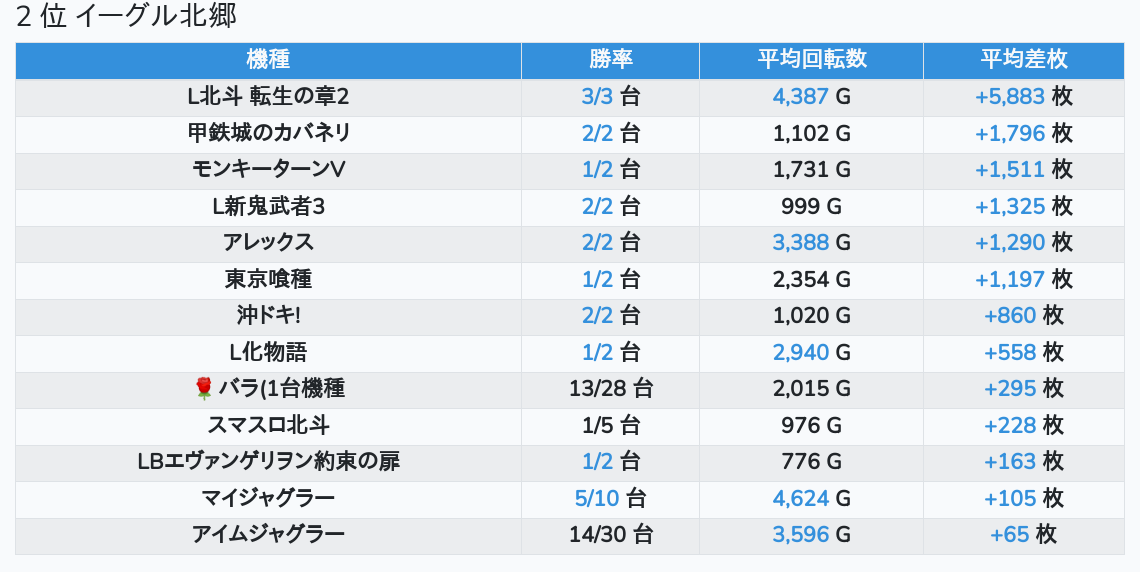Open the +295 link in the バラ row
1140x572 pixels.
(1010, 389)
